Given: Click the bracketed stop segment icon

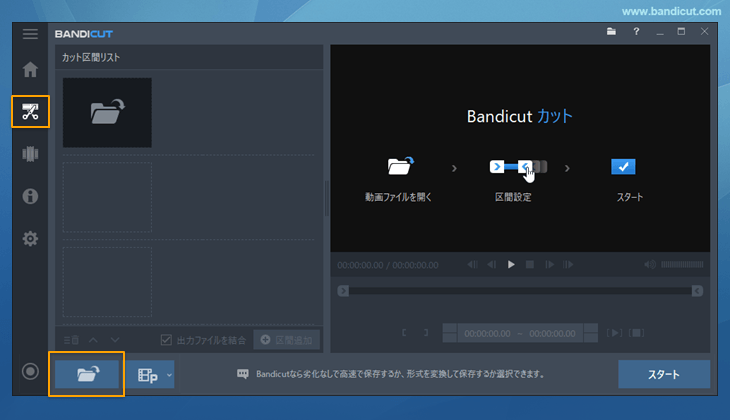Looking at the screenshot, I should [x=636, y=333].
